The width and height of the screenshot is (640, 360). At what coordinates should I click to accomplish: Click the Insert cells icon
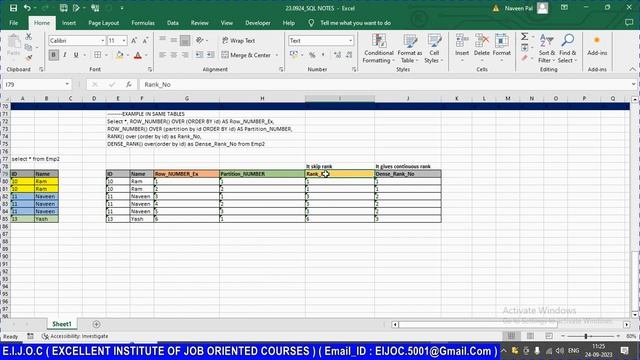462,41
